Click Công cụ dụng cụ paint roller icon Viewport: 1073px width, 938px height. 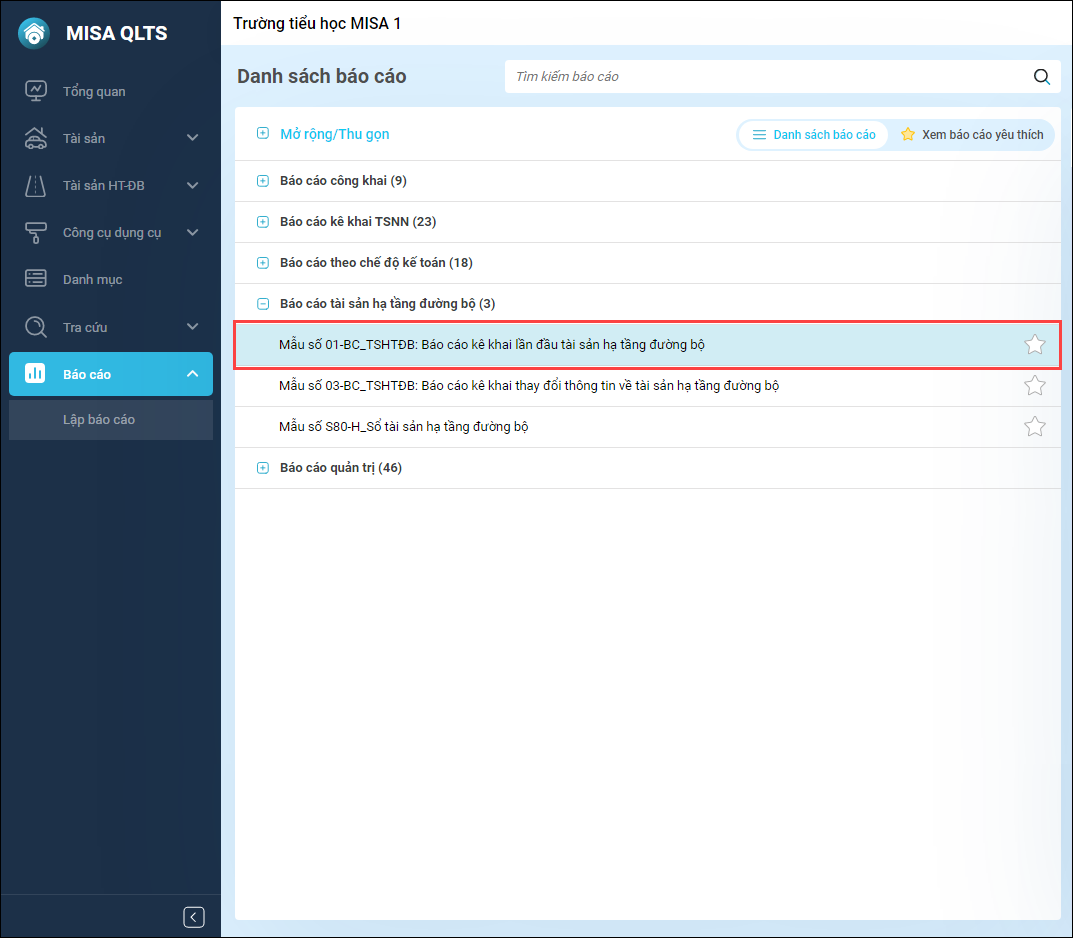[x=36, y=233]
